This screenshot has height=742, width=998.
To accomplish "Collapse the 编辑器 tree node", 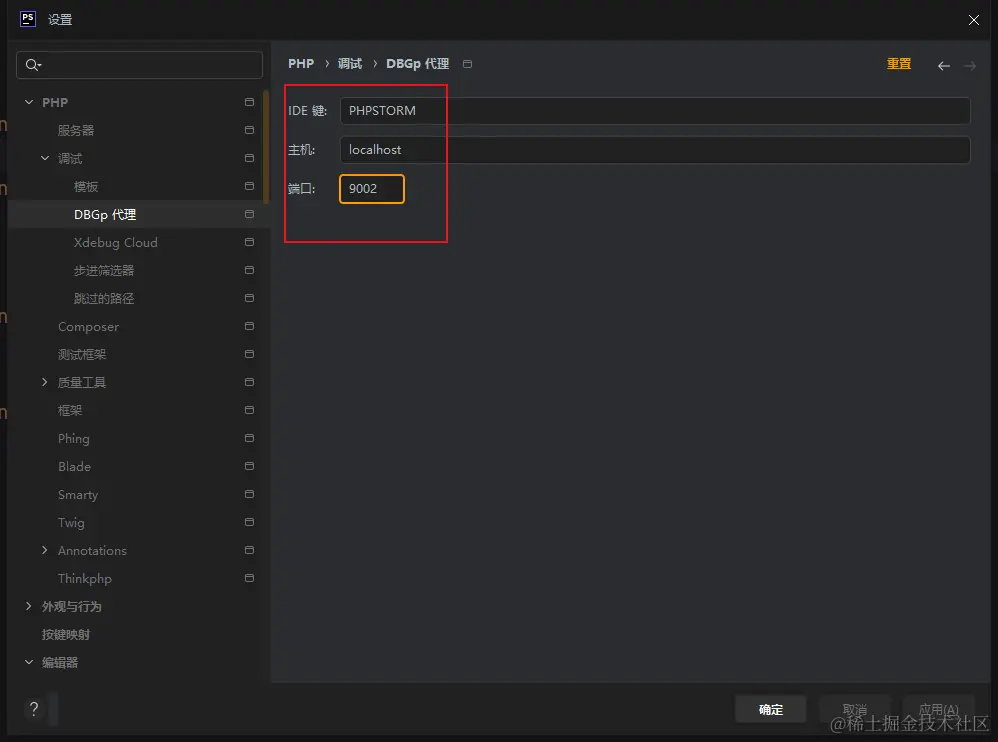I will point(29,662).
